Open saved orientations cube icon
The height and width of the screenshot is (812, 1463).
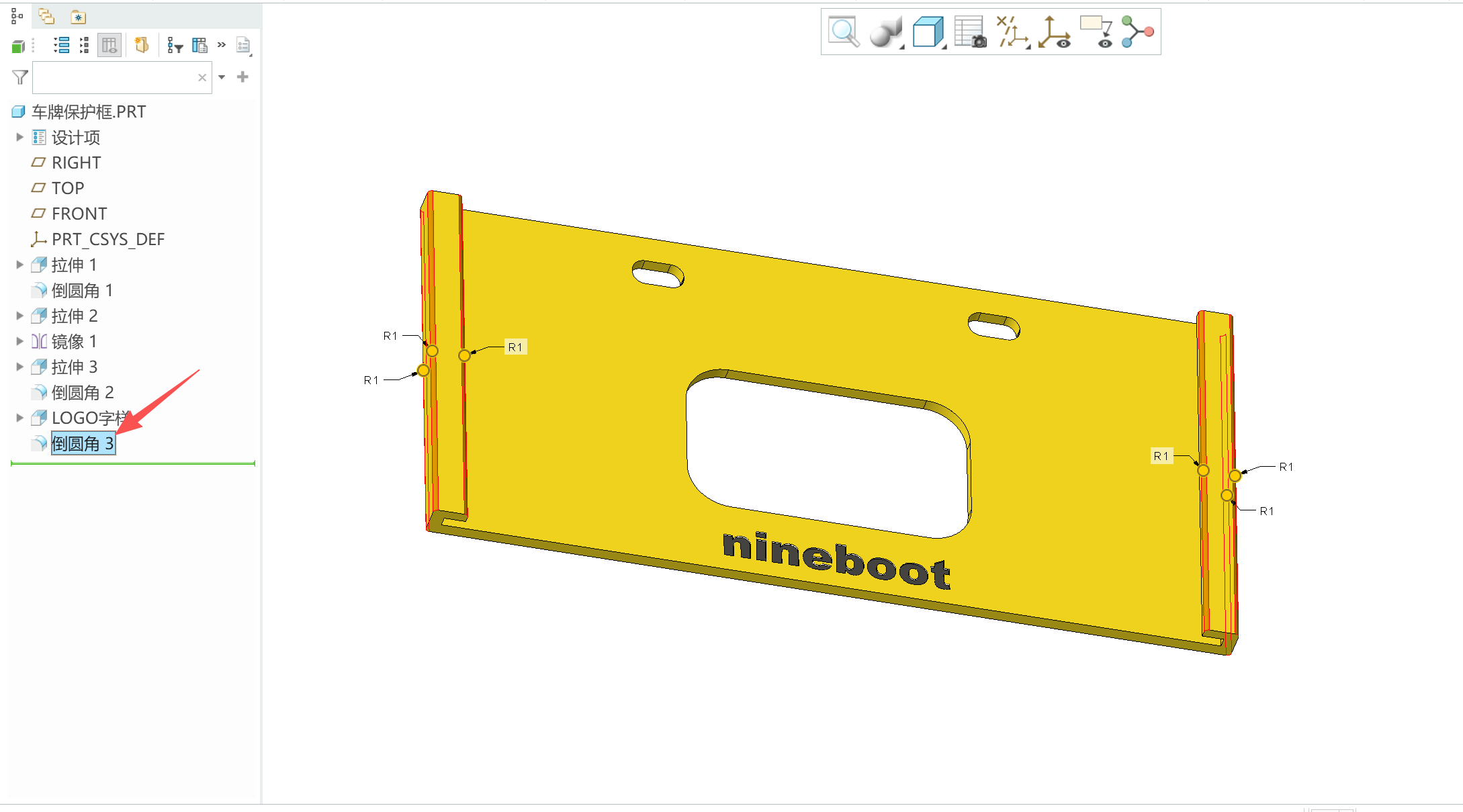pyautogui.click(x=928, y=32)
